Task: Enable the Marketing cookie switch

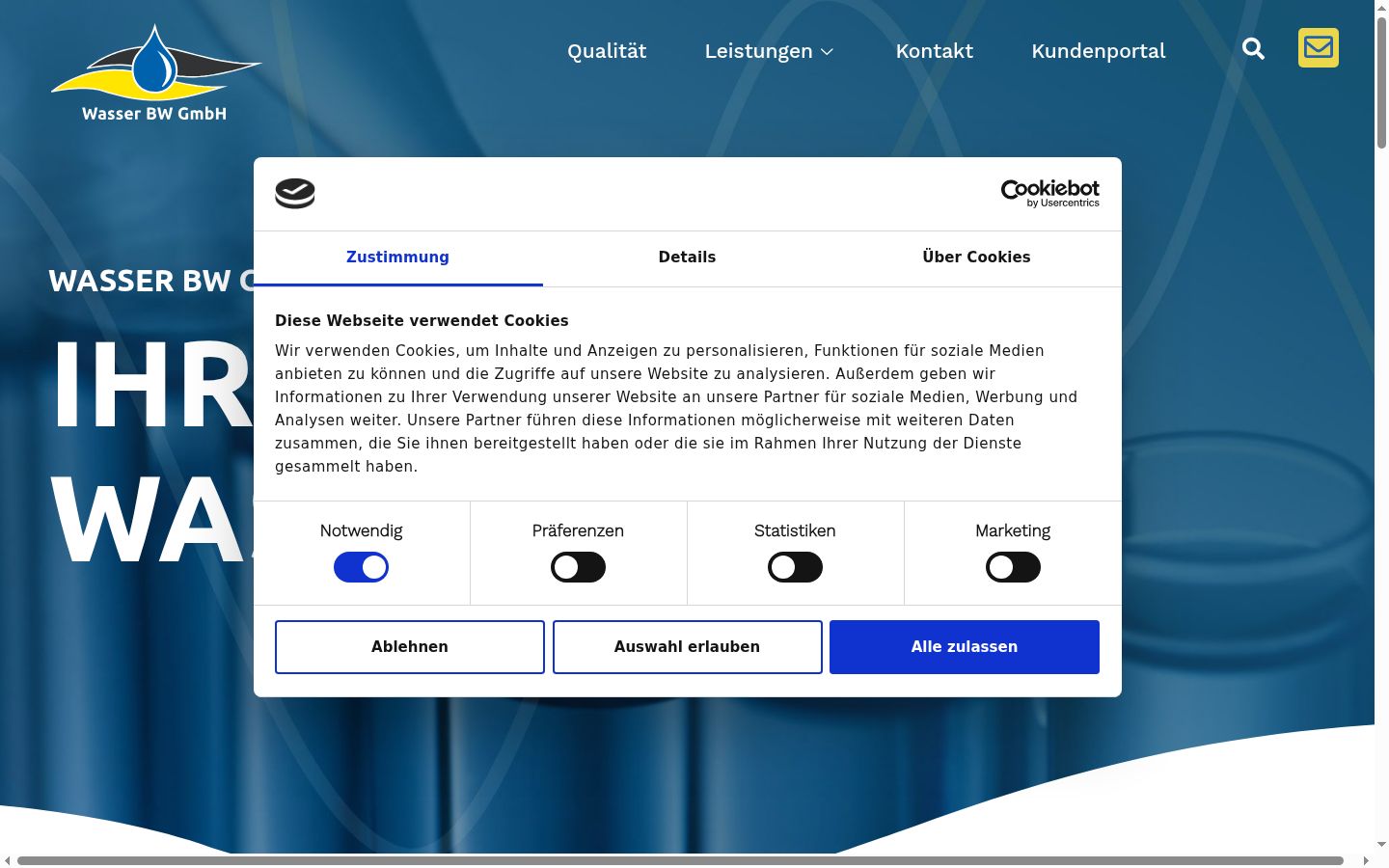Action: pos(1013,567)
